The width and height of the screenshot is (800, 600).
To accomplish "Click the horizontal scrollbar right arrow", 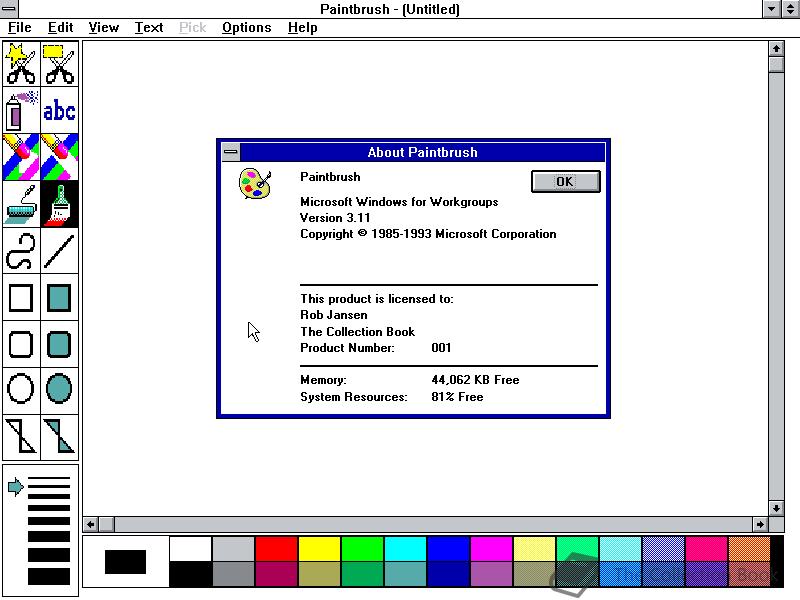I will click(x=760, y=524).
